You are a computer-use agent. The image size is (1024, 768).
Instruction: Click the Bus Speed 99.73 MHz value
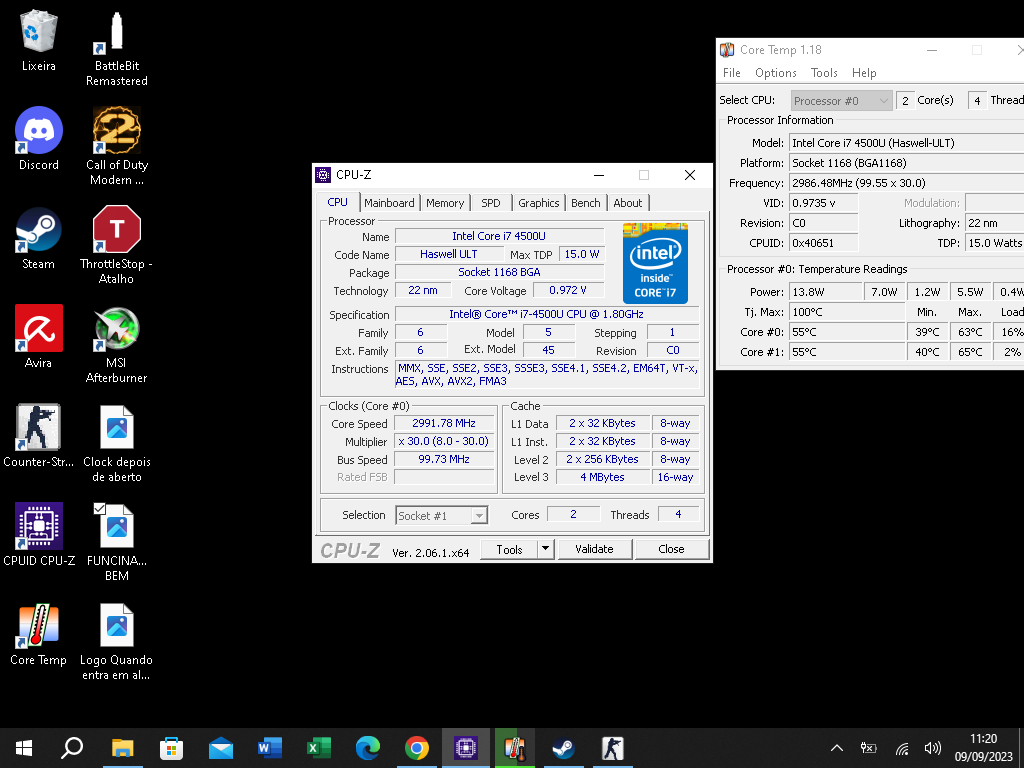click(x=444, y=459)
